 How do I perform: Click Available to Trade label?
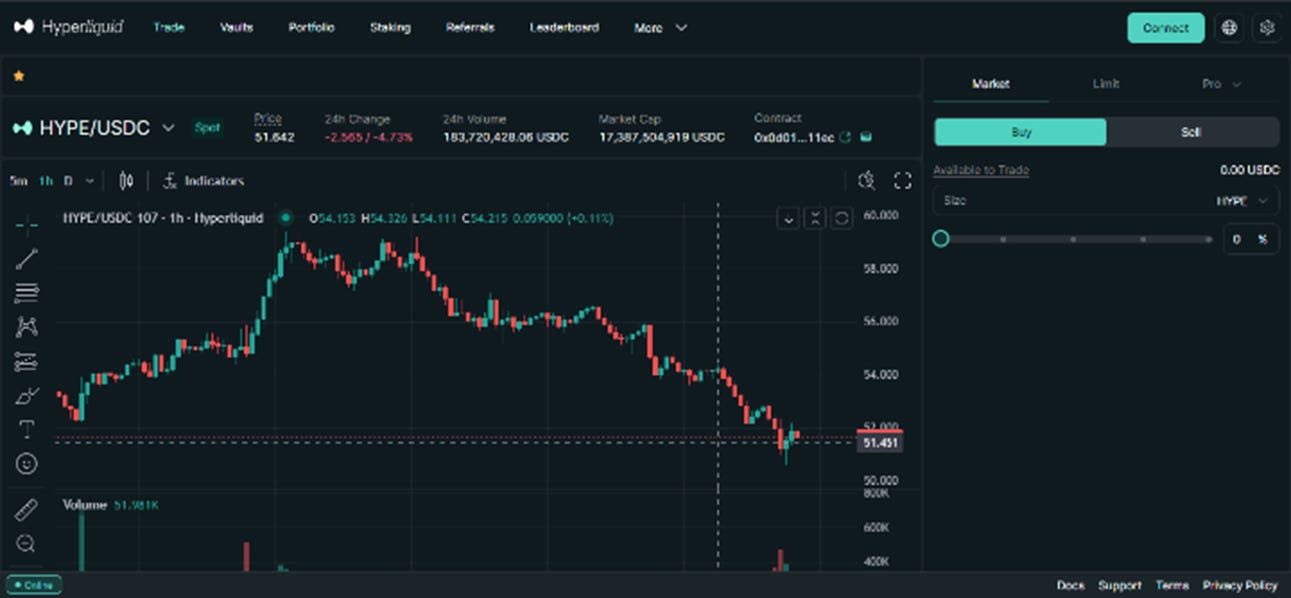981,170
